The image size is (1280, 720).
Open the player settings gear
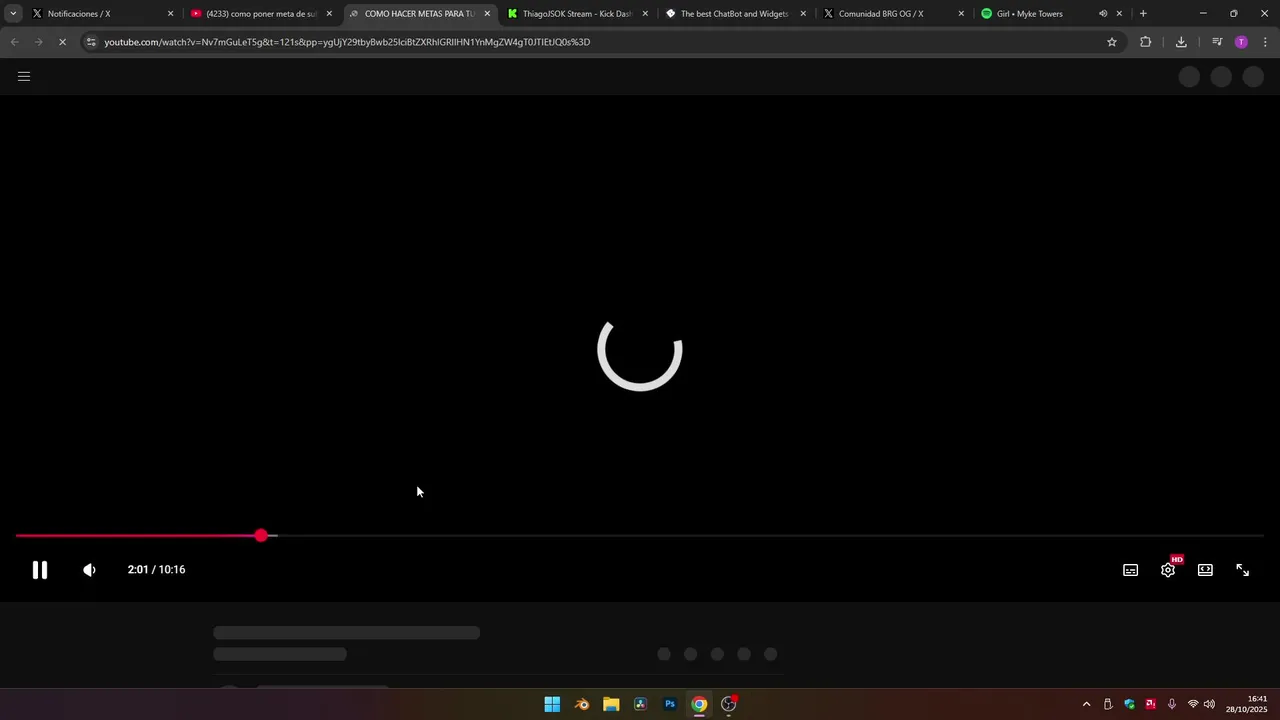[1168, 570]
